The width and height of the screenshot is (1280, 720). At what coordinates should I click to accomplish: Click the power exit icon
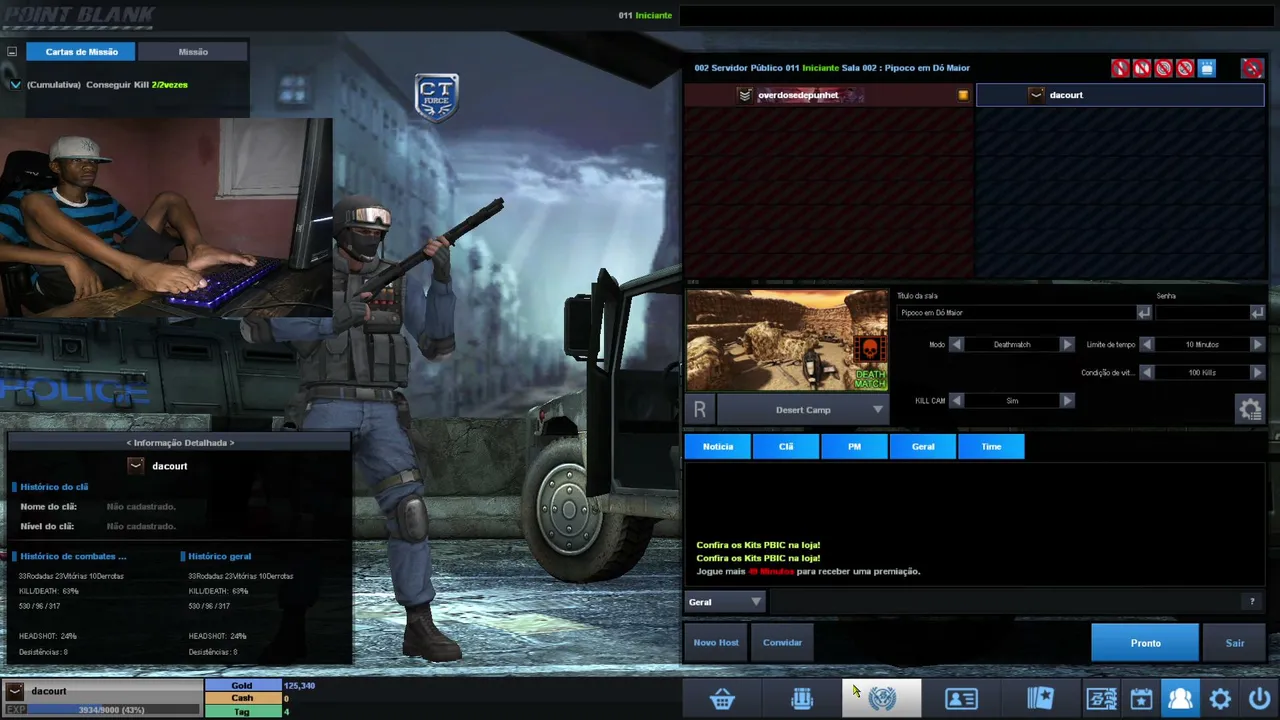pyautogui.click(x=1259, y=699)
